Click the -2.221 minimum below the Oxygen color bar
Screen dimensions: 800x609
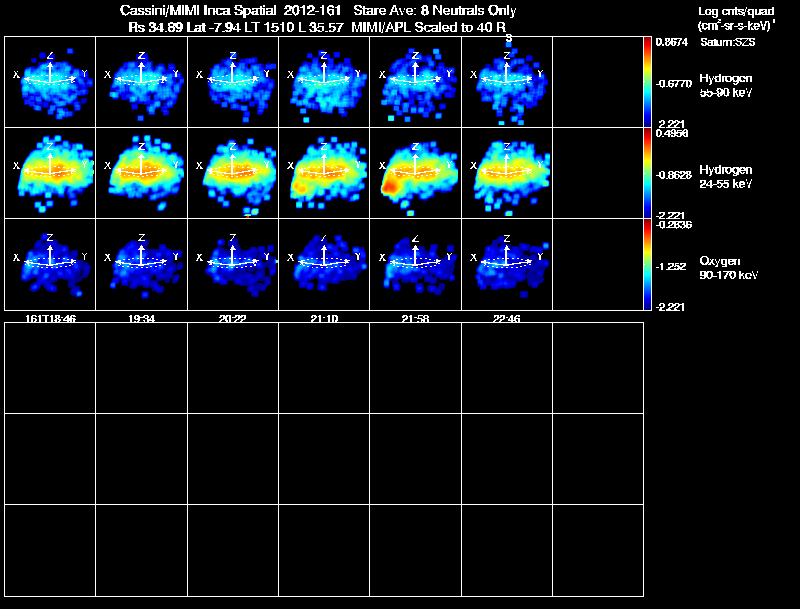click(x=670, y=307)
